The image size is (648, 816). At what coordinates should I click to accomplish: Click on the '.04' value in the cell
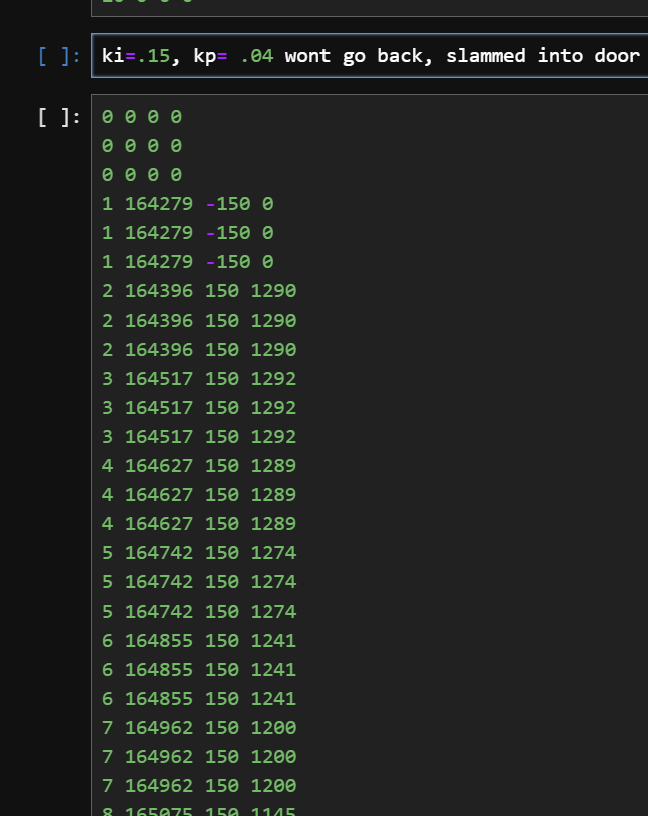click(x=256, y=56)
